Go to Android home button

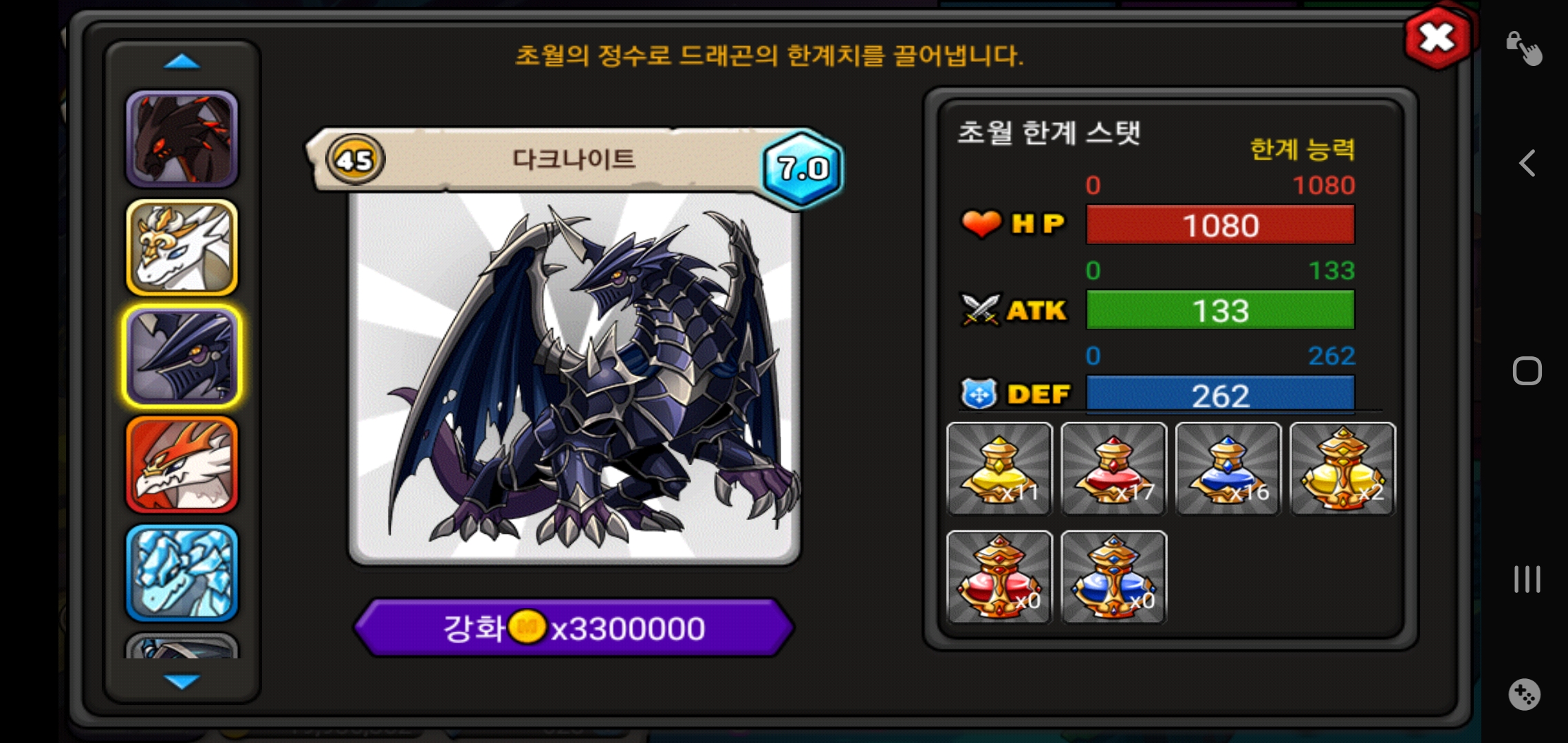[1527, 371]
